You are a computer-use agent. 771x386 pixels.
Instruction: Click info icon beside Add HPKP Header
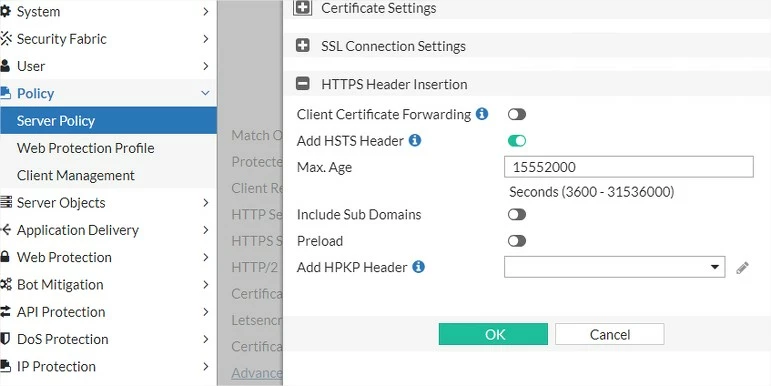(418, 267)
